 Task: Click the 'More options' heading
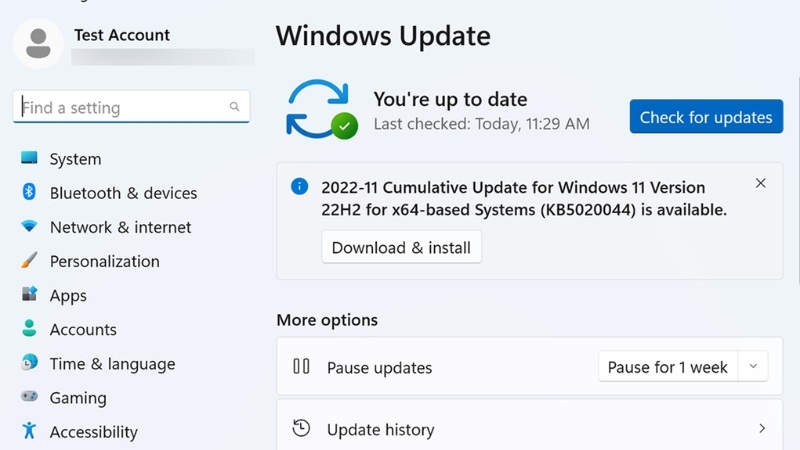[x=327, y=320]
